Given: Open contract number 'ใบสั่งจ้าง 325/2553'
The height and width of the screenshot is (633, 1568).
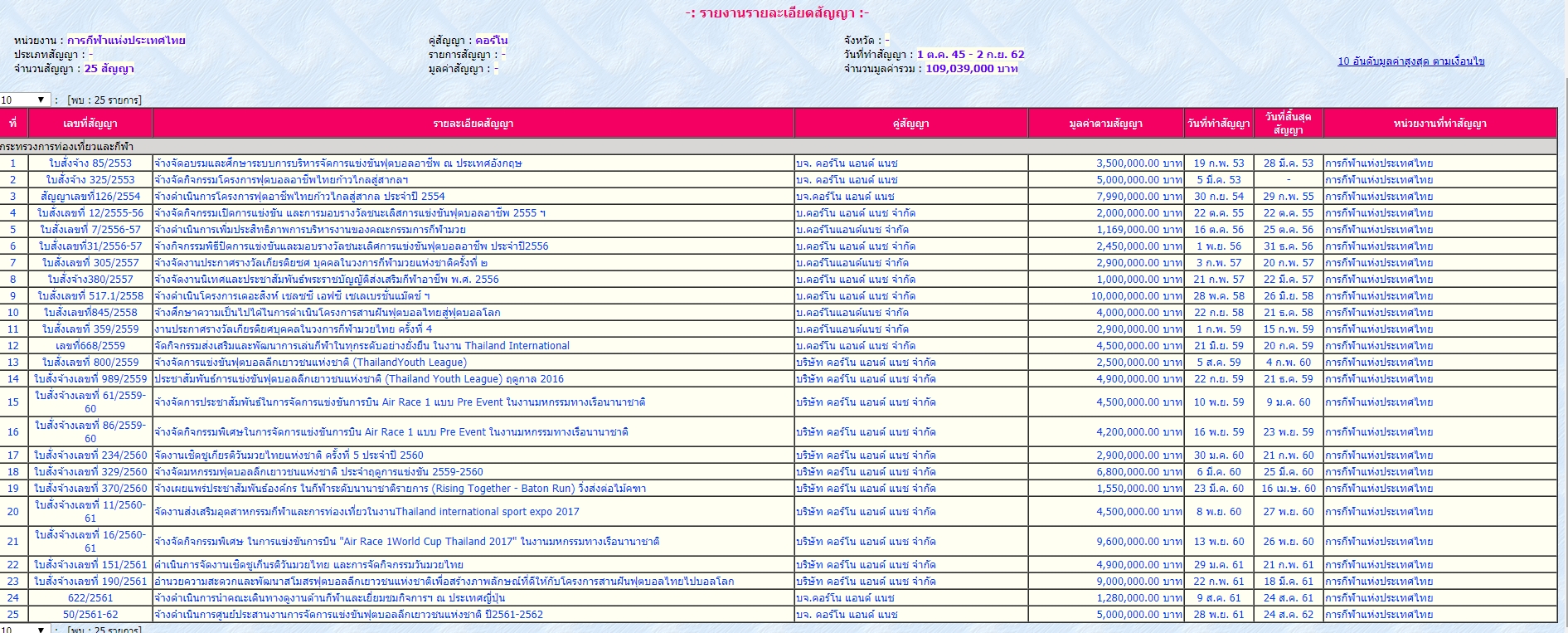Looking at the screenshot, I should point(90,180).
